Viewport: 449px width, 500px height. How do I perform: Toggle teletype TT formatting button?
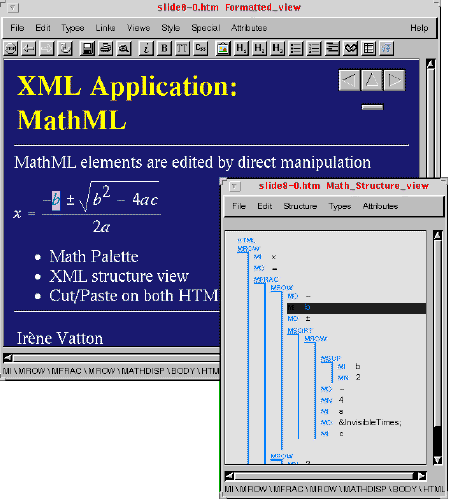pos(182,49)
